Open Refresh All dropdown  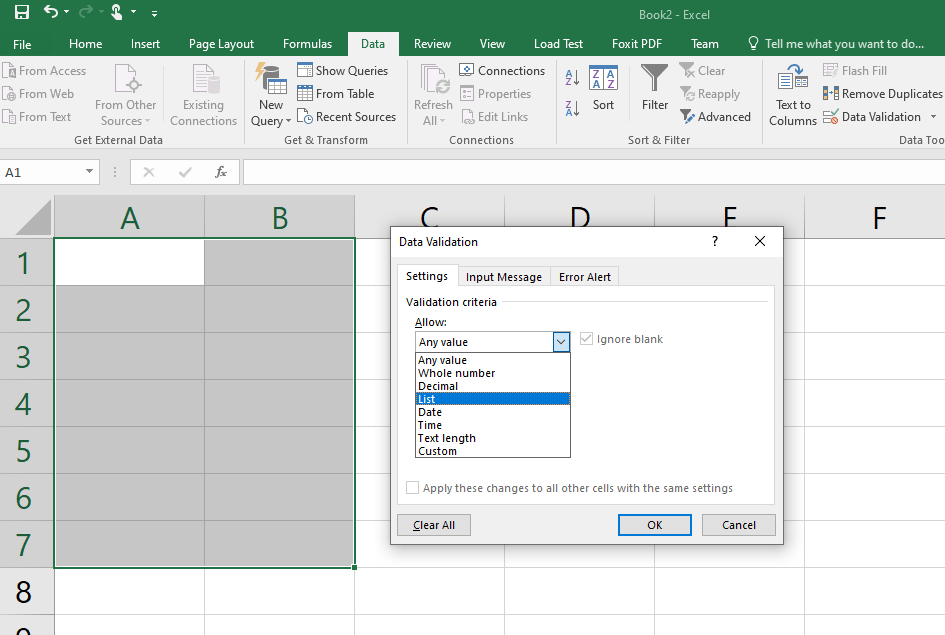pos(433,95)
